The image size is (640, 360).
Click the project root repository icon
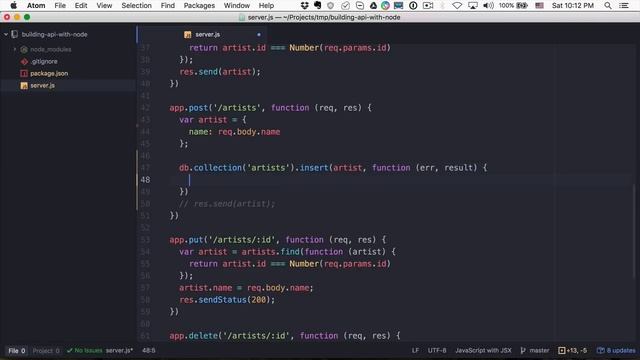click(x=15, y=35)
